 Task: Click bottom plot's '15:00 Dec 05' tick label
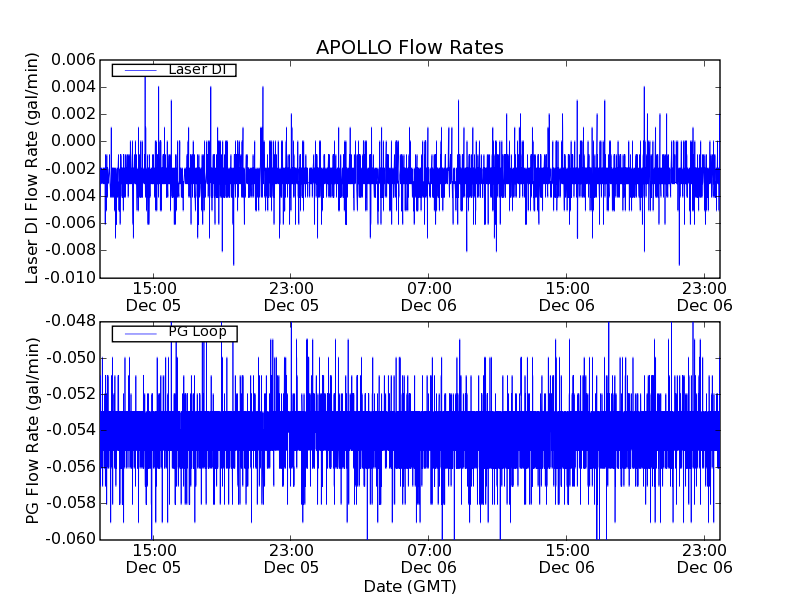coord(154,559)
